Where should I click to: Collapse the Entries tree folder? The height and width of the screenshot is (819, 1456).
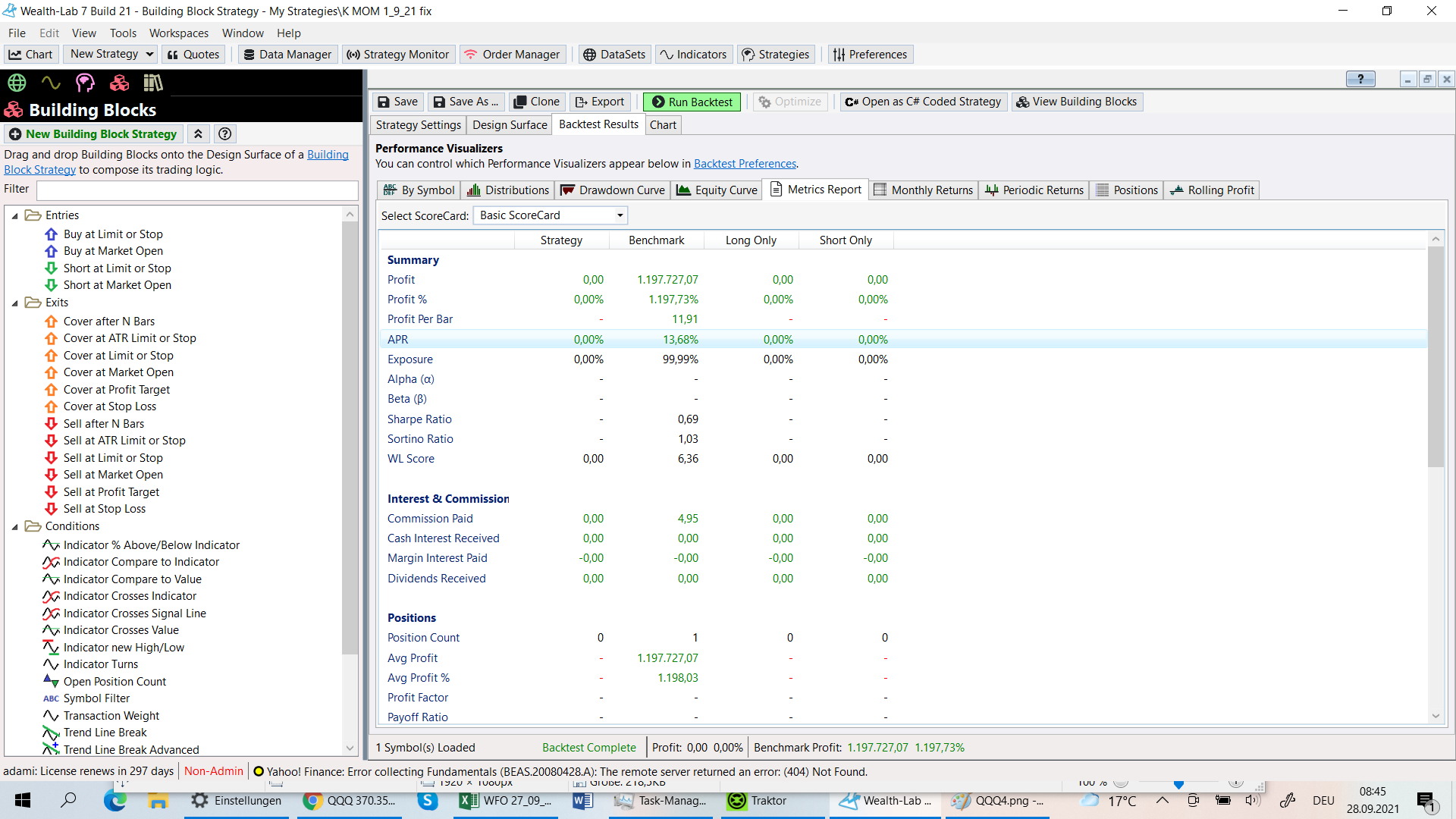pos(14,216)
